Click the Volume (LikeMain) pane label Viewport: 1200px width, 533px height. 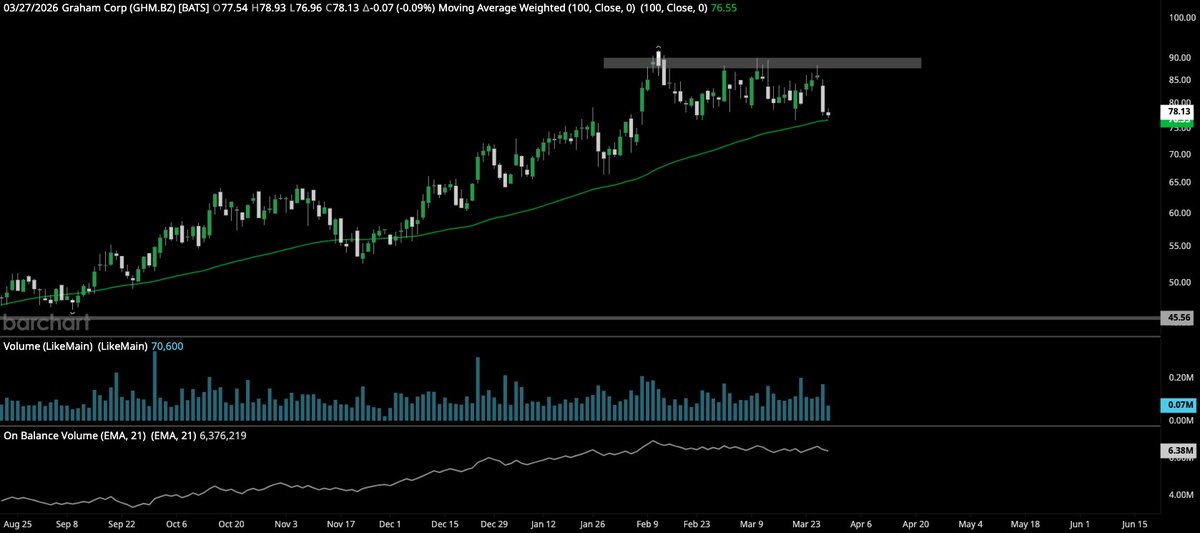click(49, 346)
